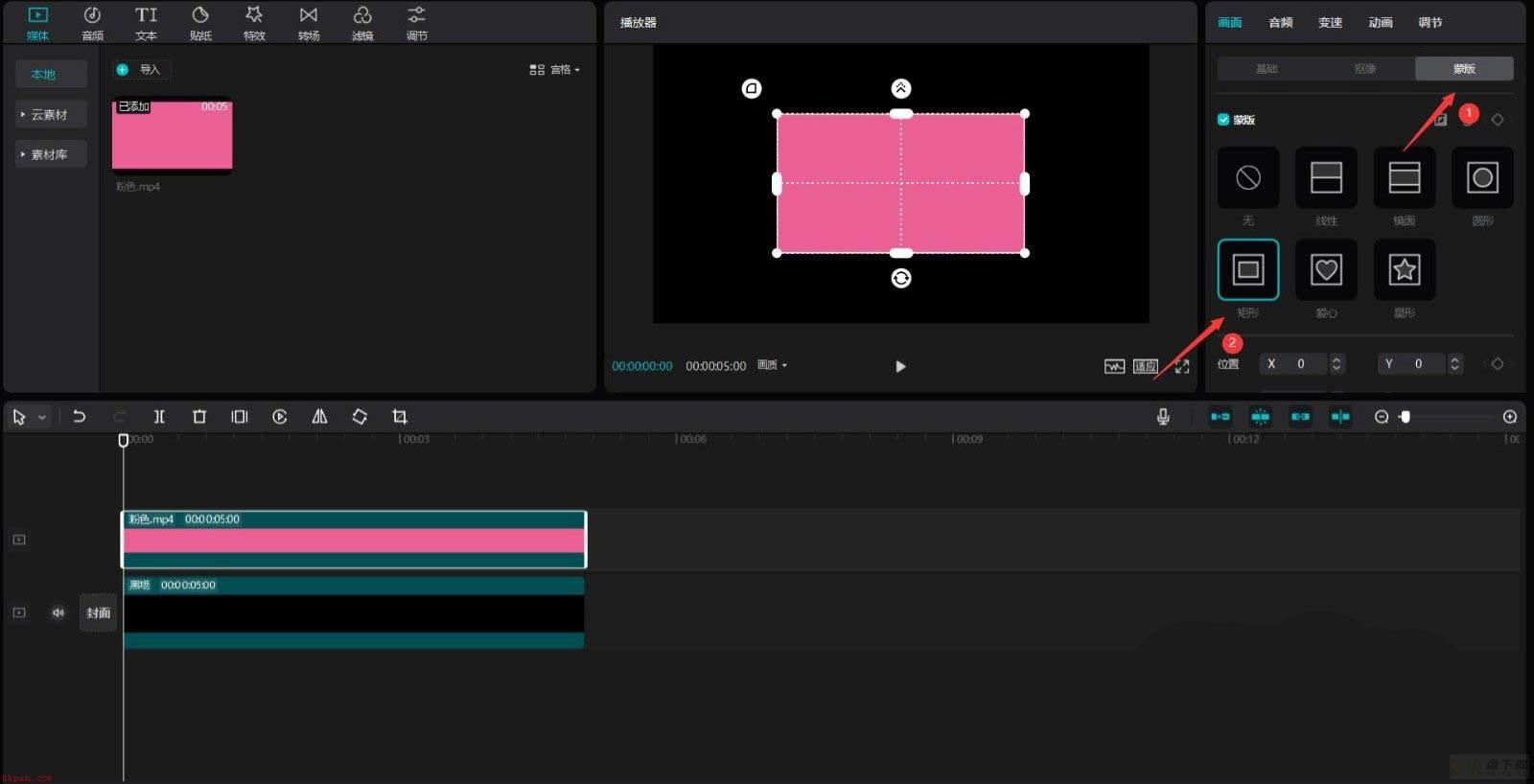The image size is (1534, 784).
Task: Open the 调节 adjustment tool in top toolbar
Action: point(416,23)
